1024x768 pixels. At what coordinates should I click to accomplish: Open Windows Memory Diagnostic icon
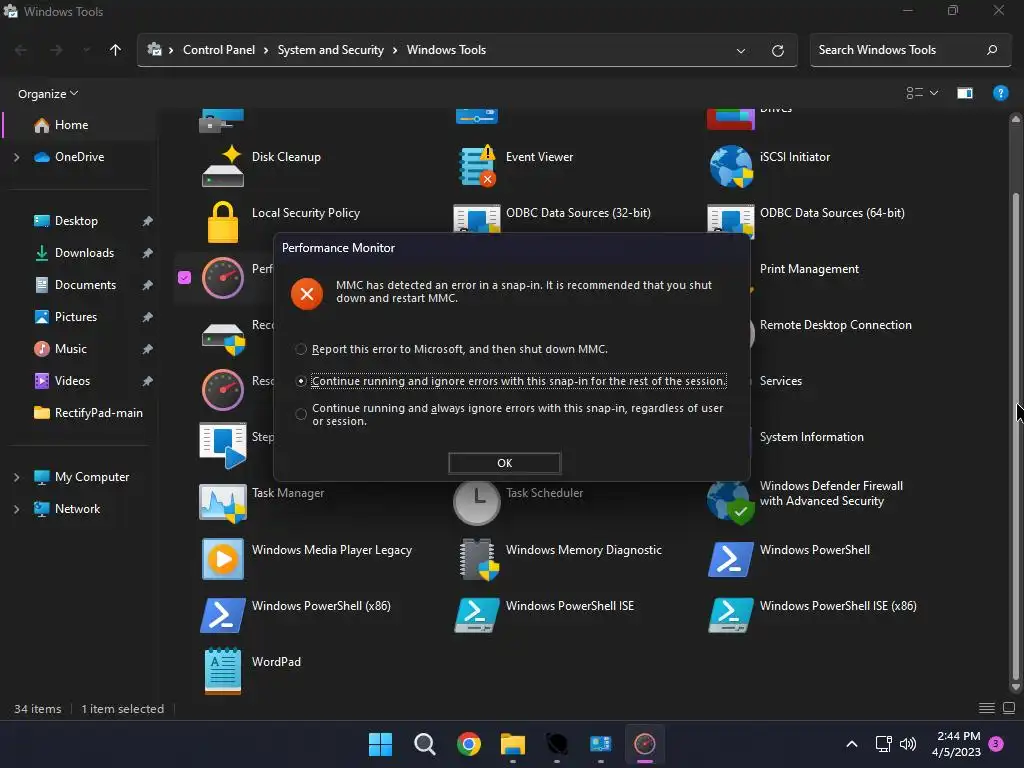pos(479,559)
